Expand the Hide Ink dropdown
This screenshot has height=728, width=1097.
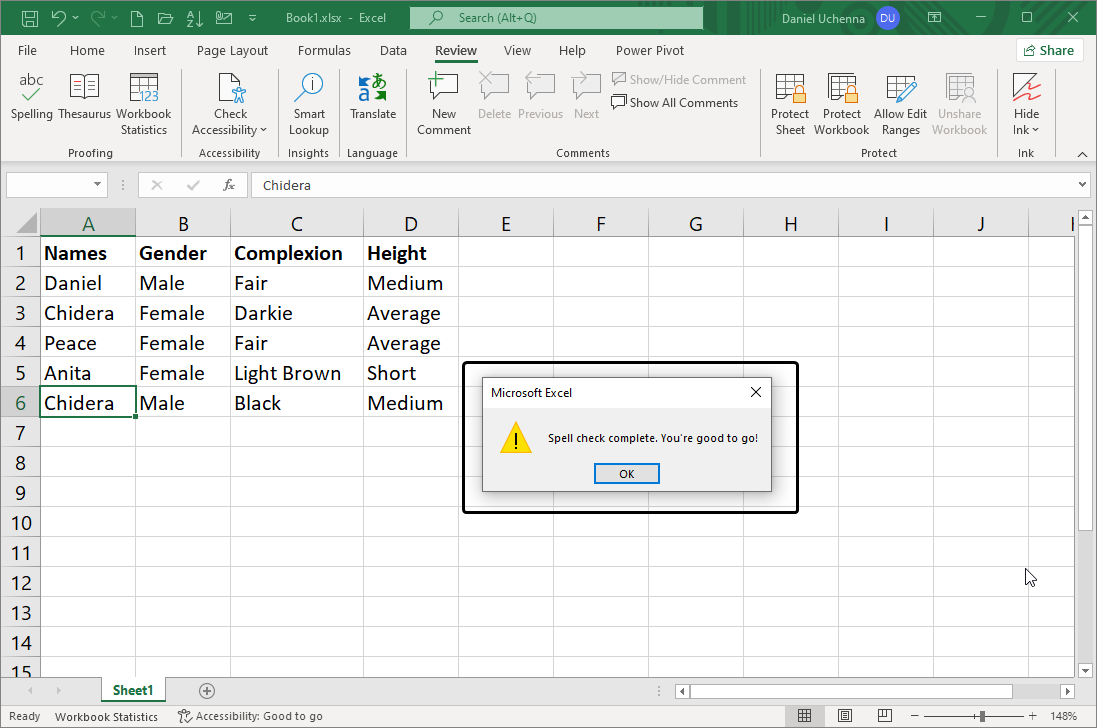pyautogui.click(x=1026, y=130)
